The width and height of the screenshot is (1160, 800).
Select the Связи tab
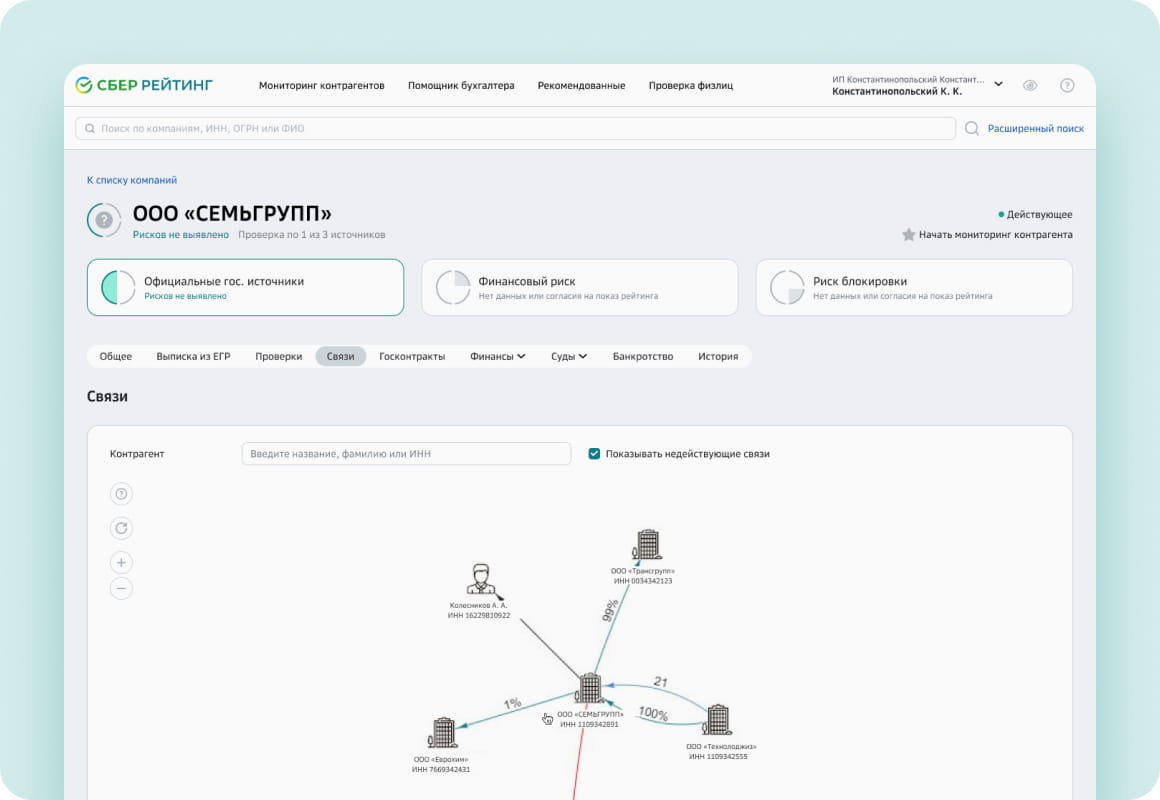[x=340, y=356]
